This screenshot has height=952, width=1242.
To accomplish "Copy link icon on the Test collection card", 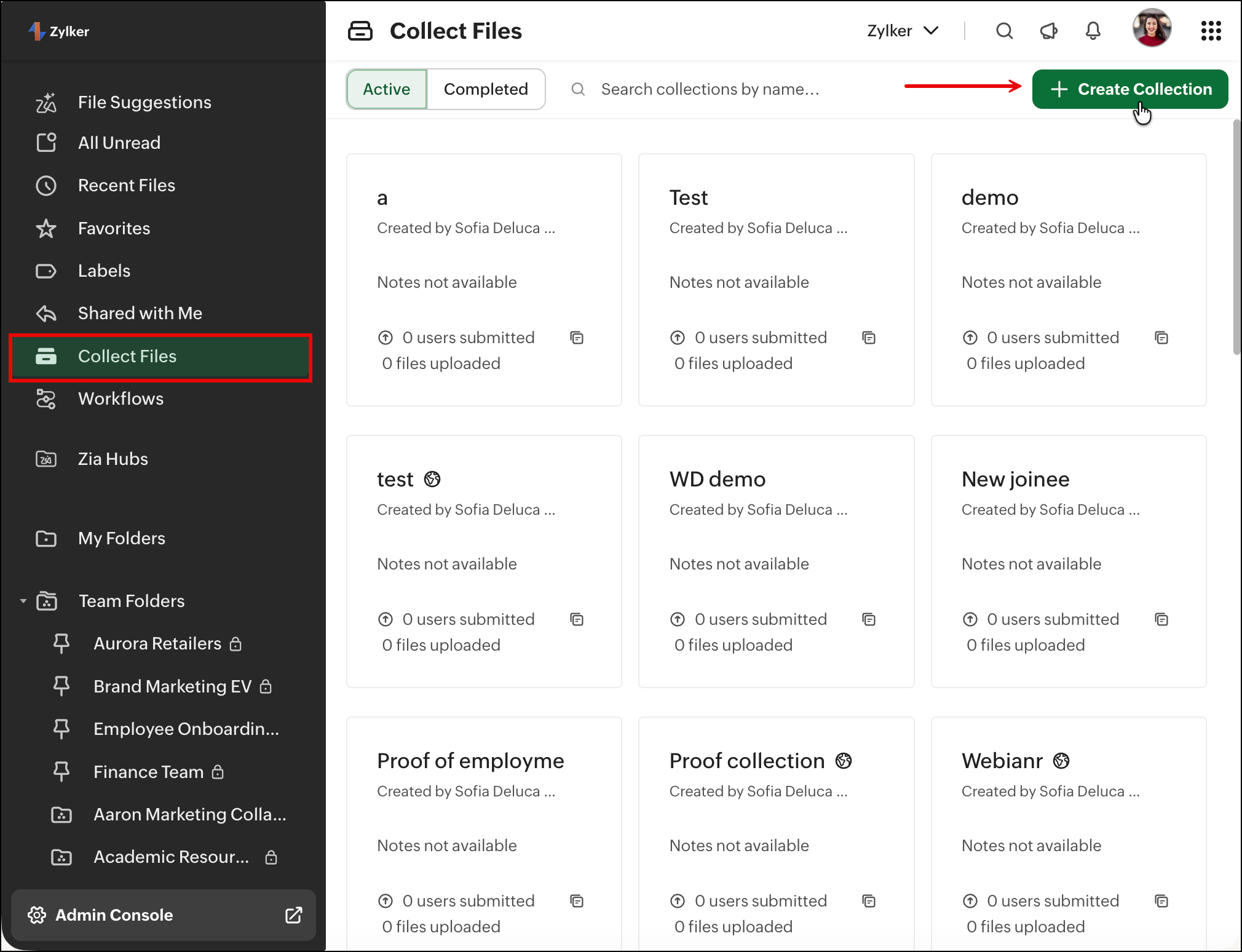I will click(869, 338).
